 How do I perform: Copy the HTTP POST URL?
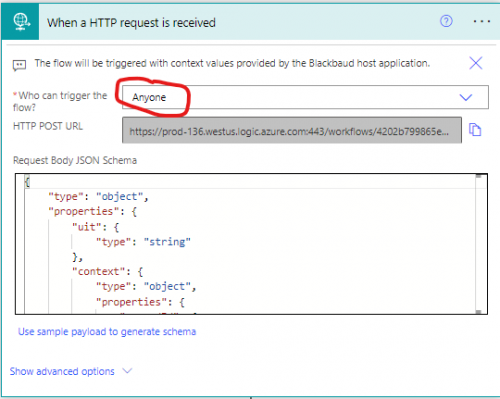click(475, 129)
